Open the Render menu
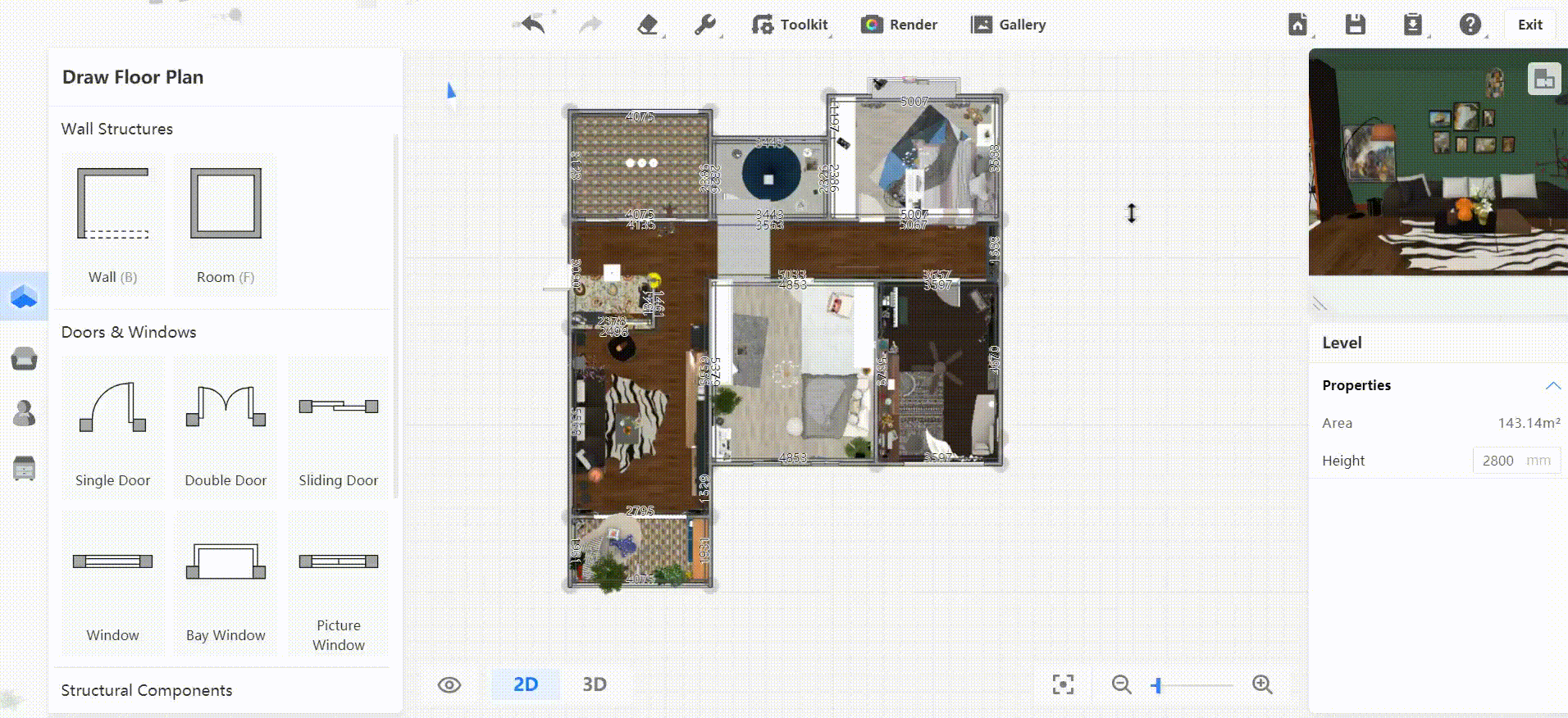The image size is (1568, 718). point(900,25)
